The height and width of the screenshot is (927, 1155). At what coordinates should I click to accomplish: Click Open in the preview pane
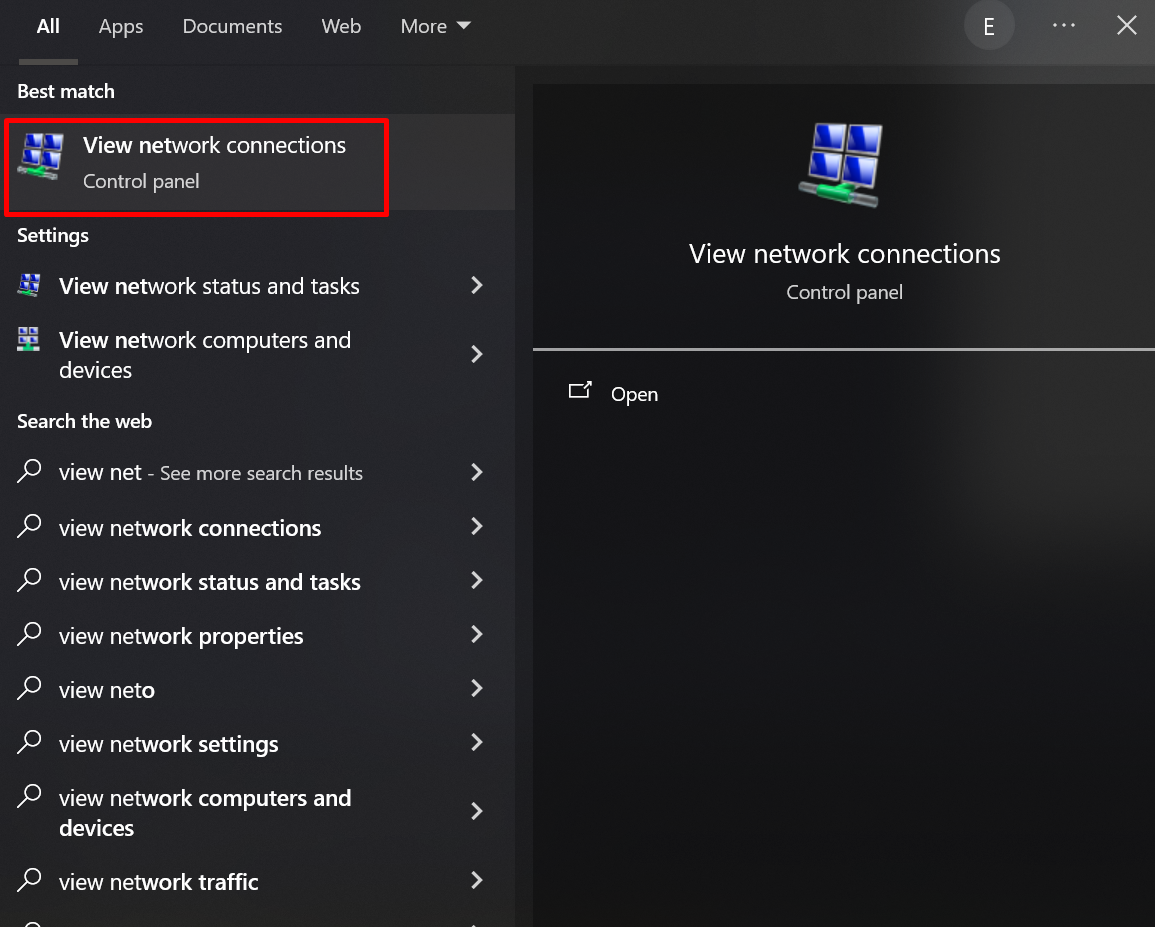634,394
